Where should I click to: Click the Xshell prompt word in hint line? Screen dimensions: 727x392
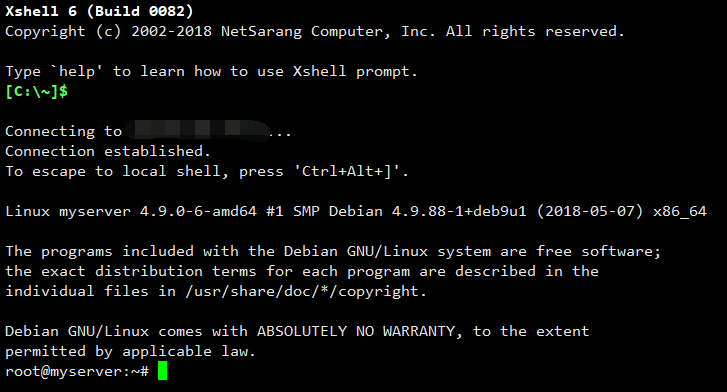tap(355, 71)
